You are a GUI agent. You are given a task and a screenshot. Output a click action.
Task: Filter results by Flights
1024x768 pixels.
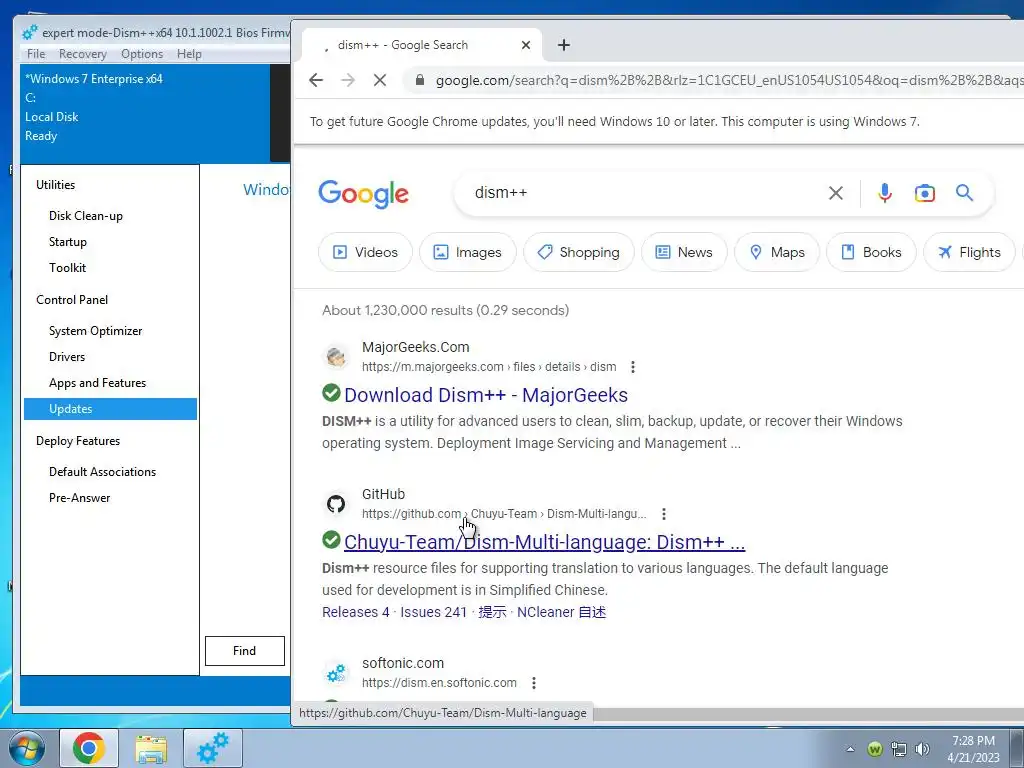point(969,252)
